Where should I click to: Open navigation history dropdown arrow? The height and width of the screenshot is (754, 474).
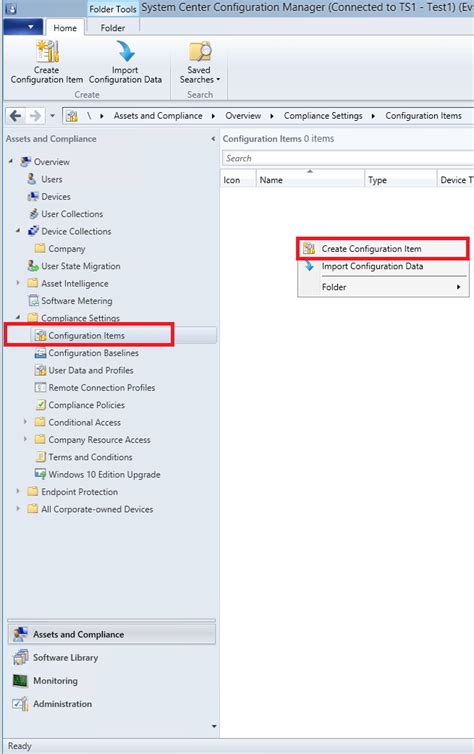click(52, 116)
